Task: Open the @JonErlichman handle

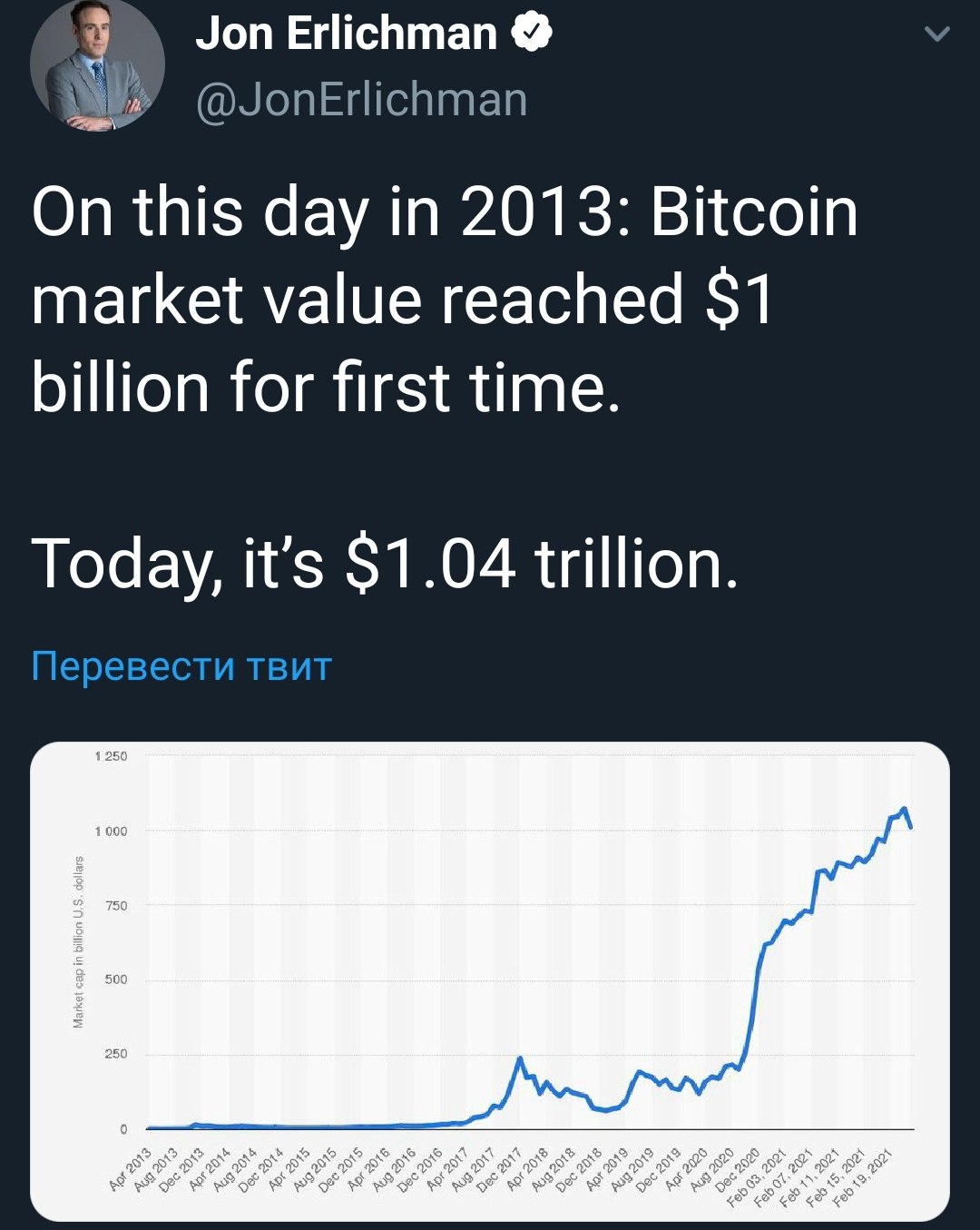Action: point(361,99)
